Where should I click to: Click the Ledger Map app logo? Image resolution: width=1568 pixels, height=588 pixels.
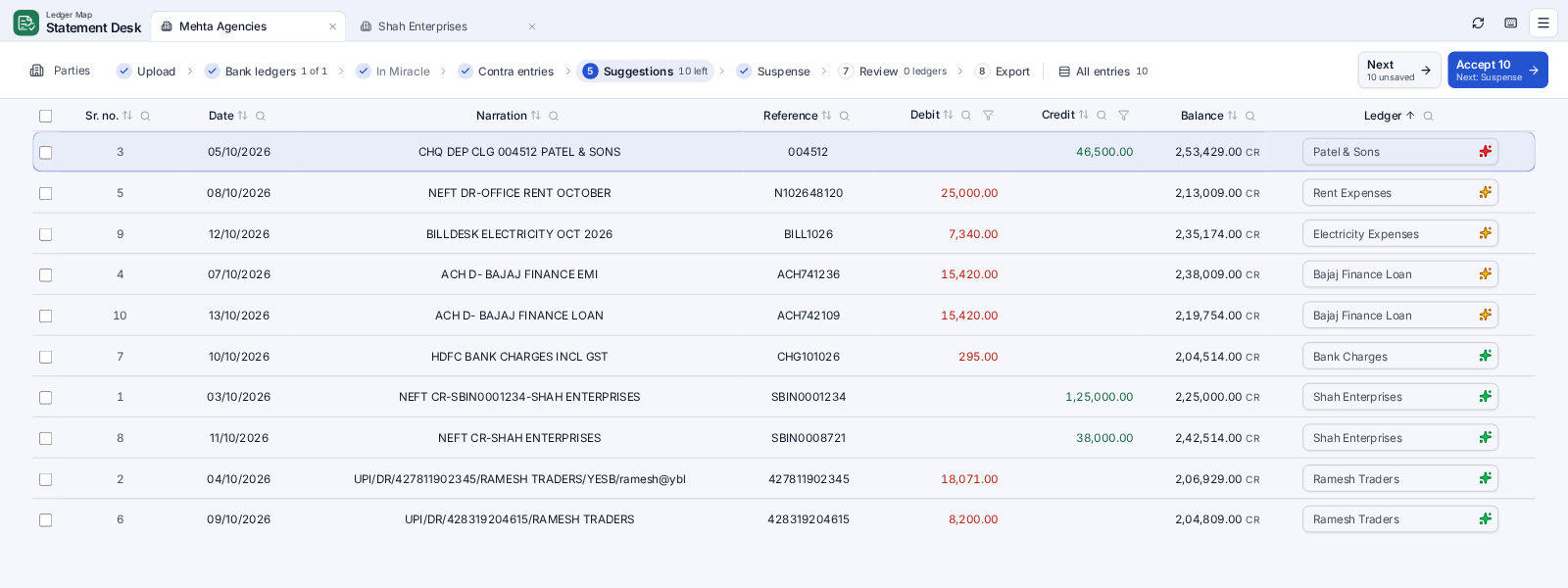[x=26, y=23]
